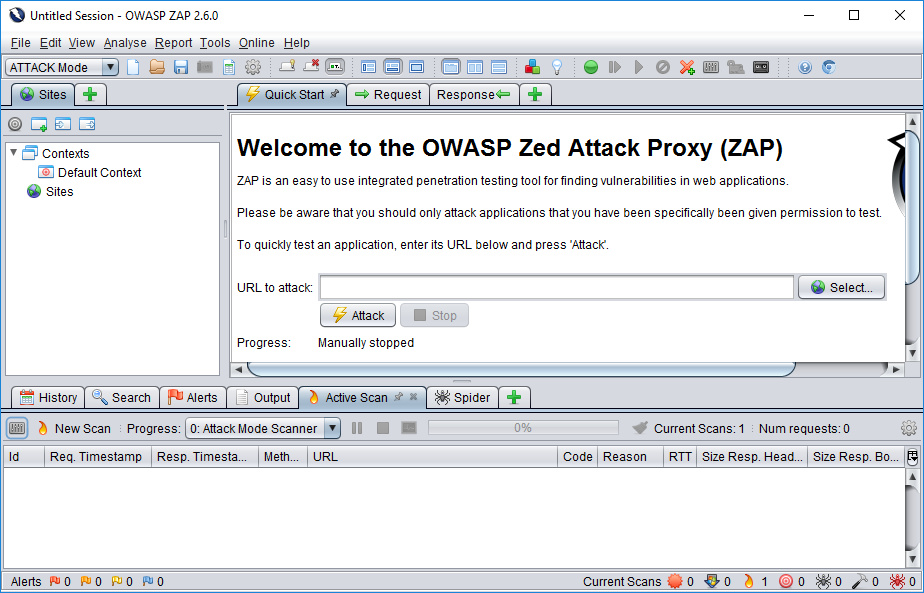Open the Analyse menu
The width and height of the screenshot is (924, 593).
click(125, 42)
